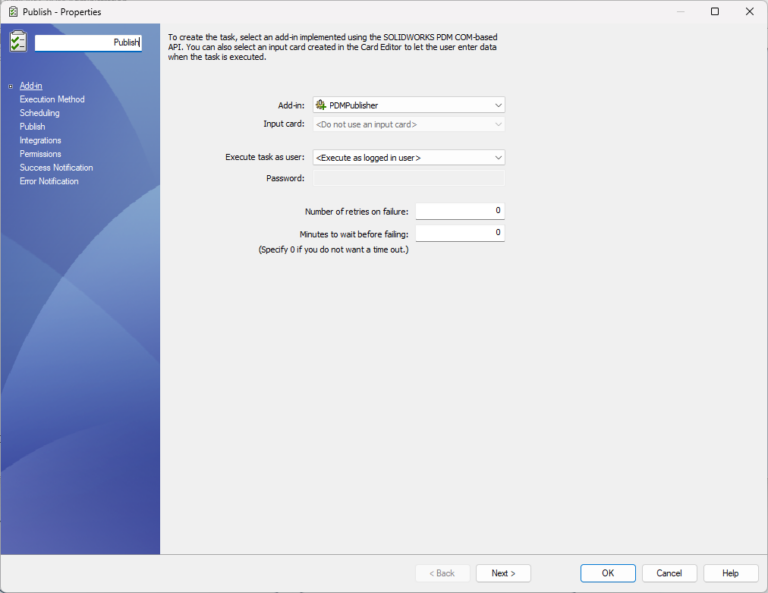Focus the Number of retries on failure field
The width and height of the screenshot is (768, 593).
(x=460, y=211)
